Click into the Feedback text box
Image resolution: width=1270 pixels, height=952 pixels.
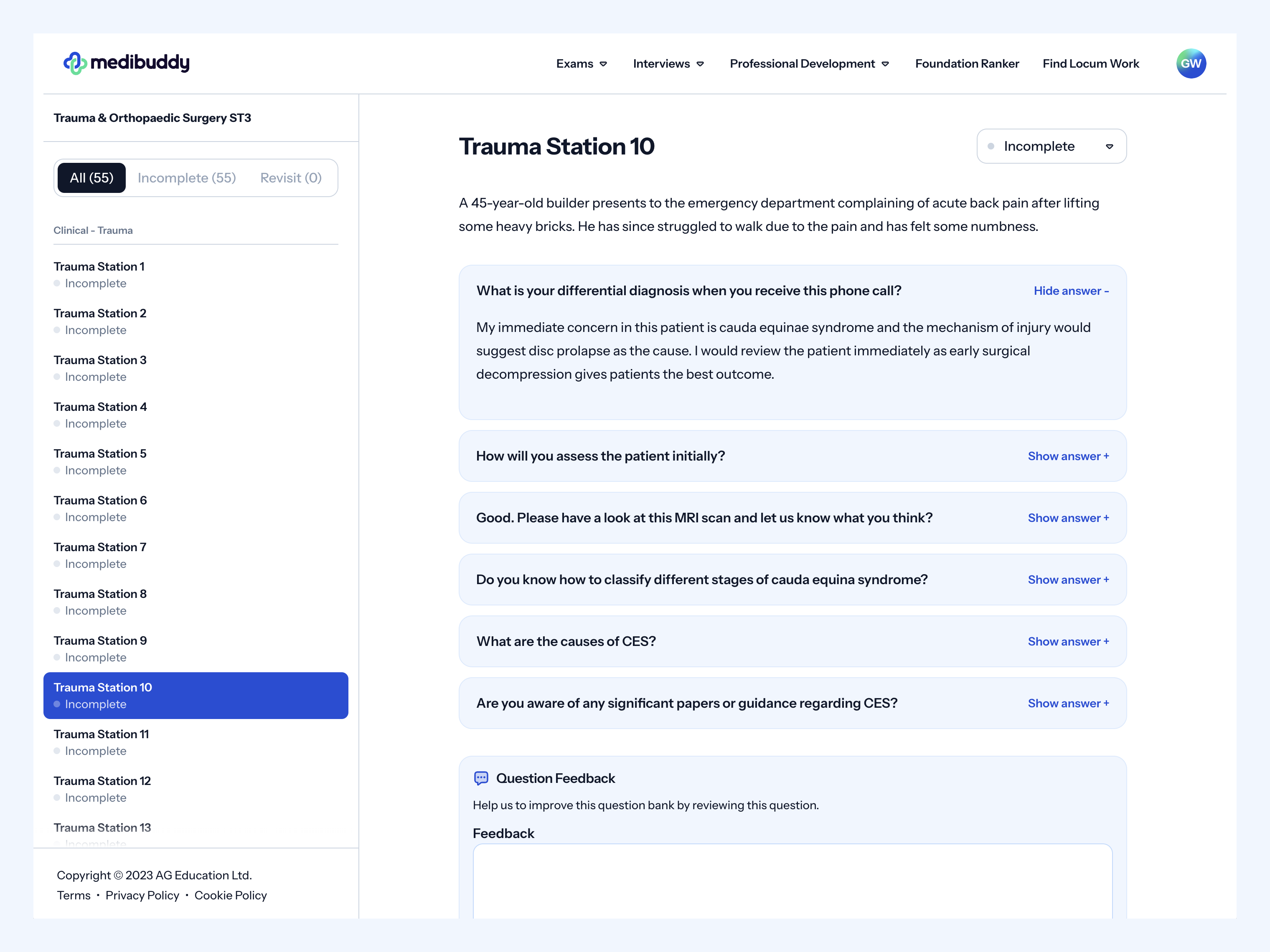click(792, 881)
